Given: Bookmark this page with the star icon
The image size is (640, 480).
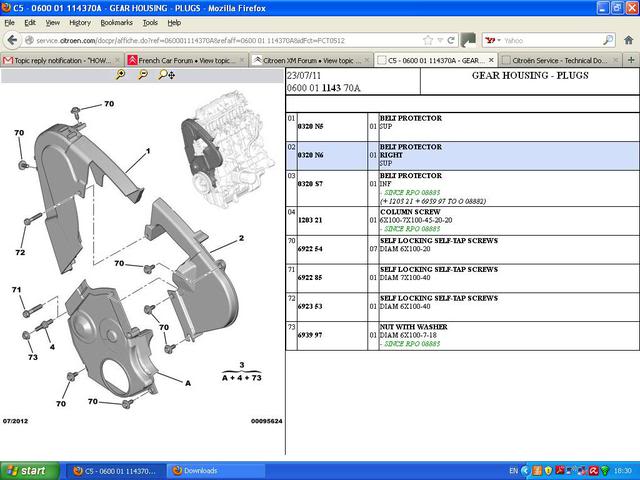Looking at the screenshot, I should [x=428, y=40].
